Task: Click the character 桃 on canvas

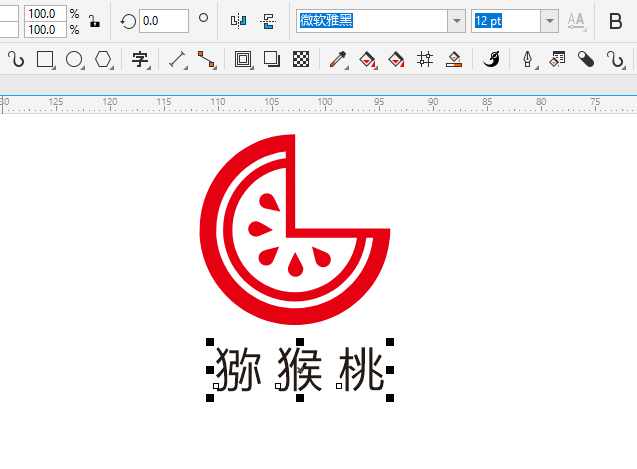Action: pyautogui.click(x=362, y=369)
